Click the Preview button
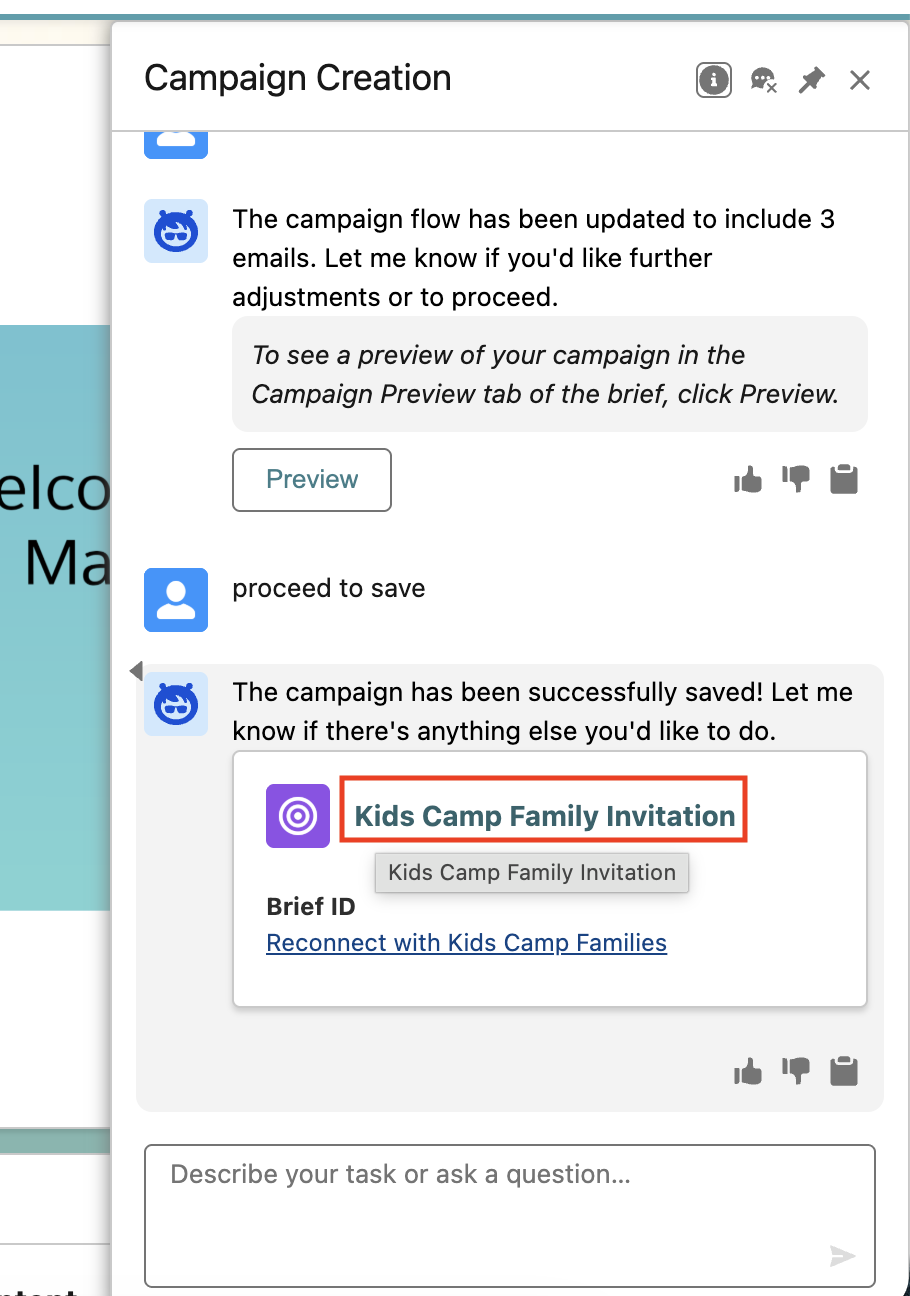 pyautogui.click(x=312, y=480)
